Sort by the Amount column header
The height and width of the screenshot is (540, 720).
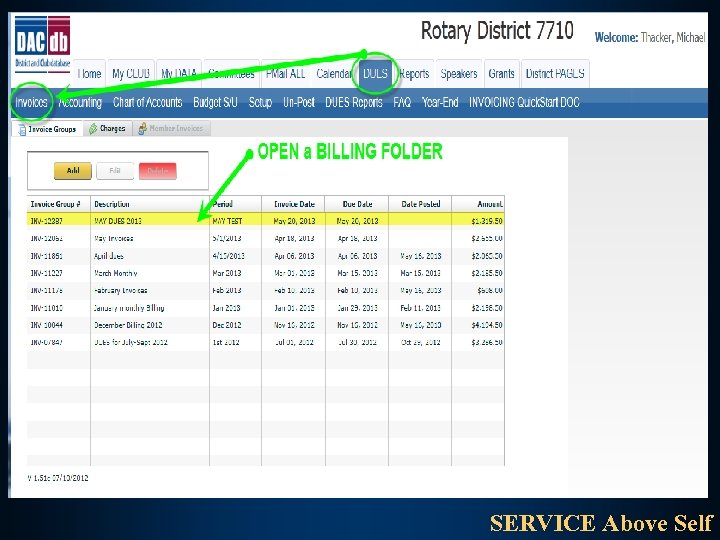[478, 204]
